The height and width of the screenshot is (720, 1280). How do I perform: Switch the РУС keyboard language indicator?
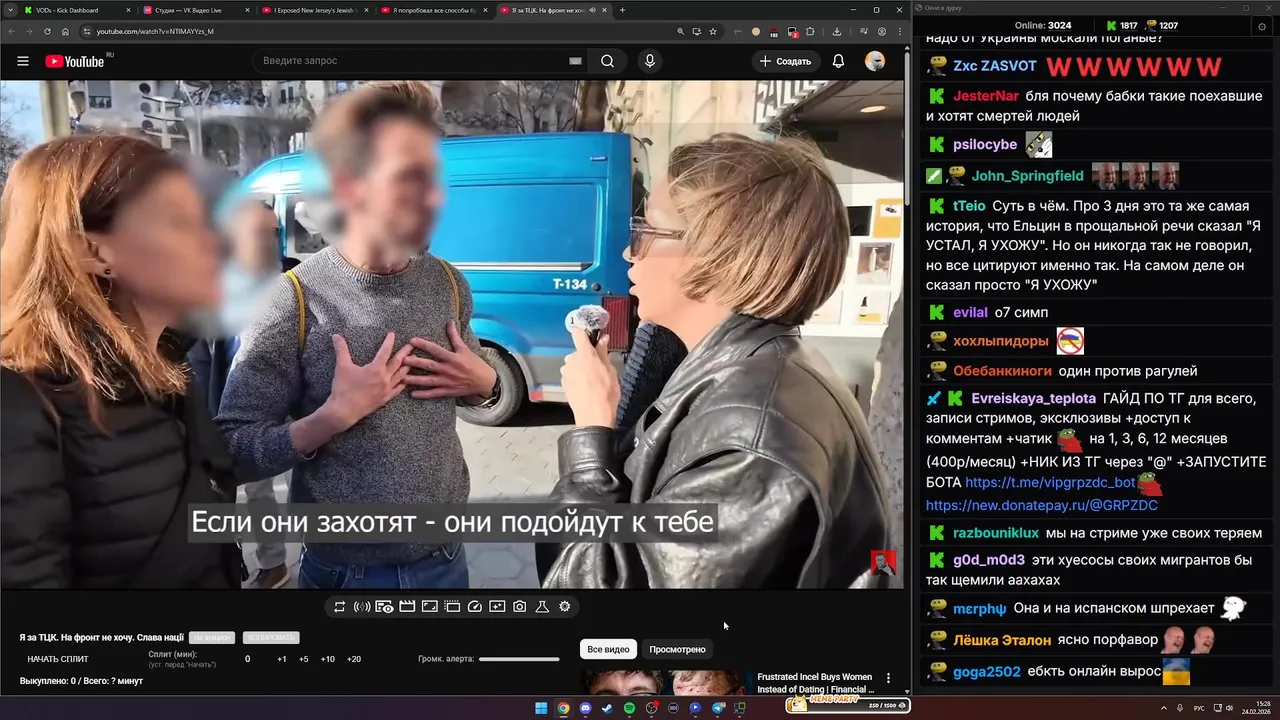(x=1199, y=708)
